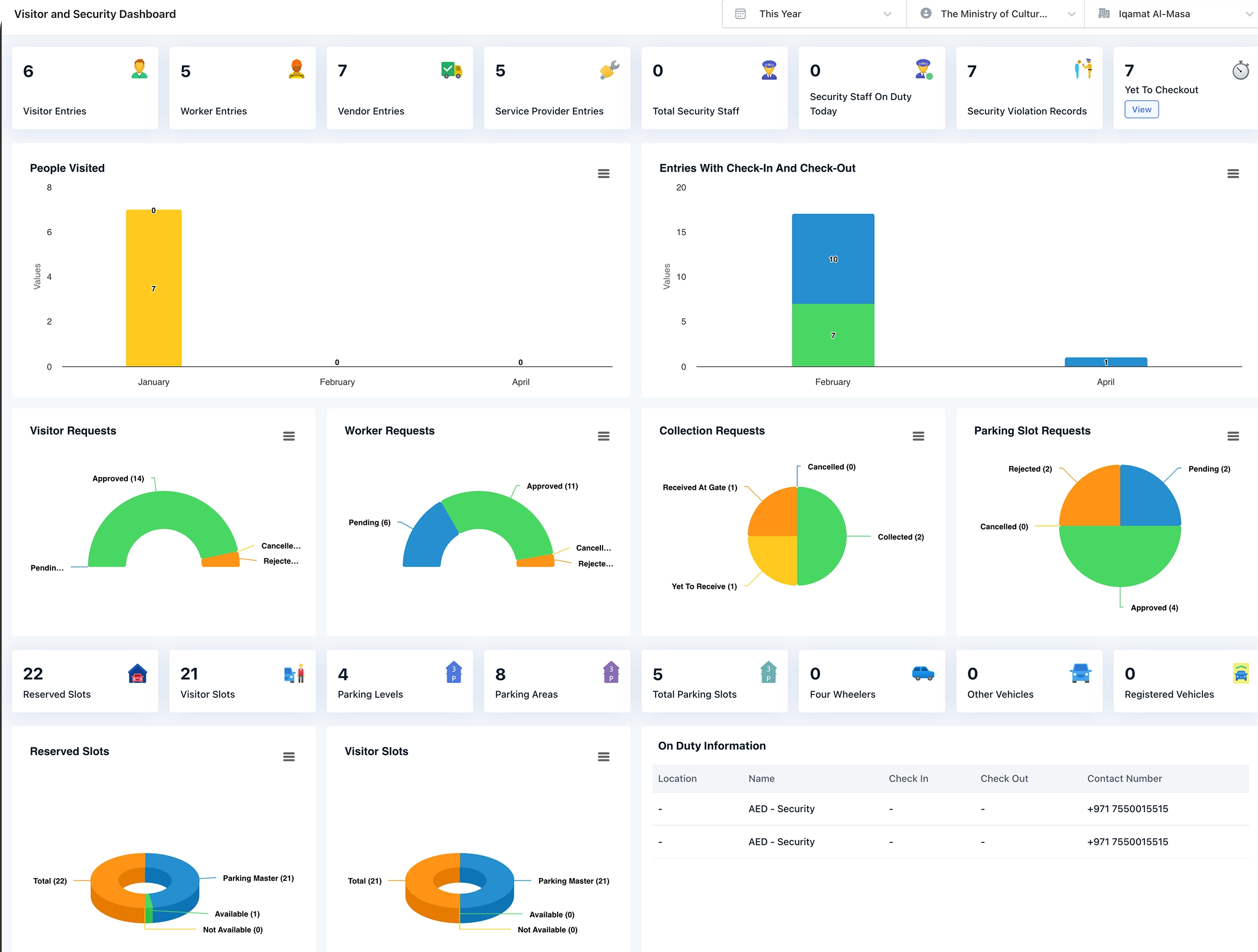Click the green Approved arc in Visitor Requests
Image resolution: width=1258 pixels, height=952 pixels.
point(164,510)
